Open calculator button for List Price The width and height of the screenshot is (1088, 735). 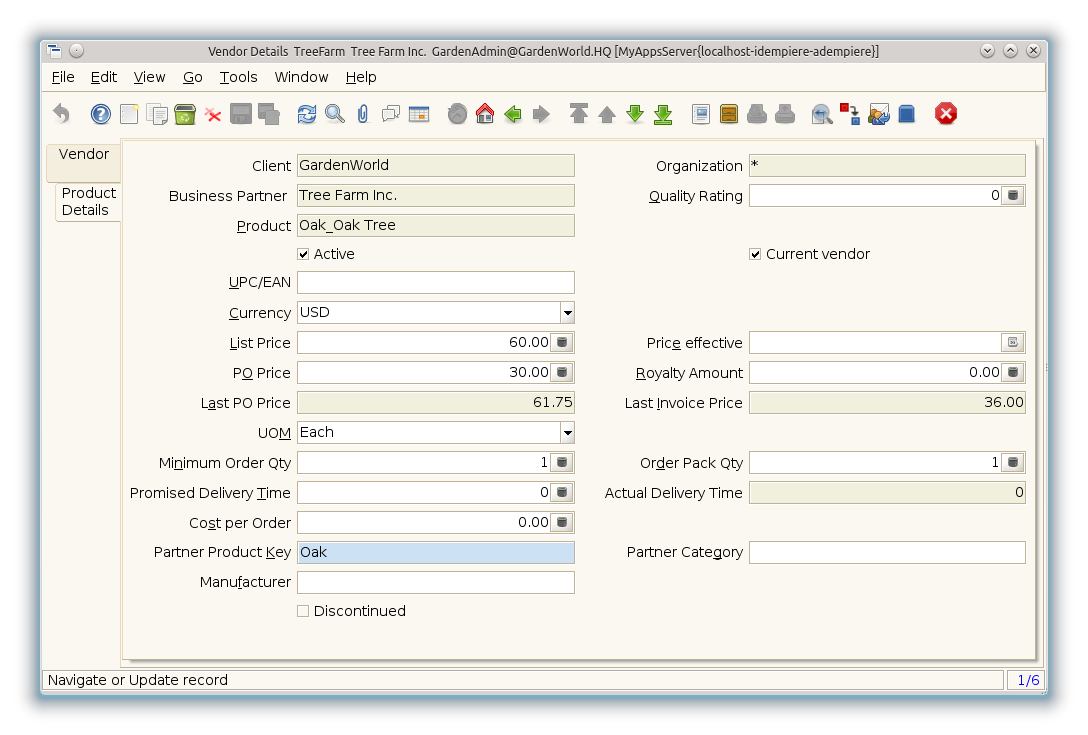point(562,343)
